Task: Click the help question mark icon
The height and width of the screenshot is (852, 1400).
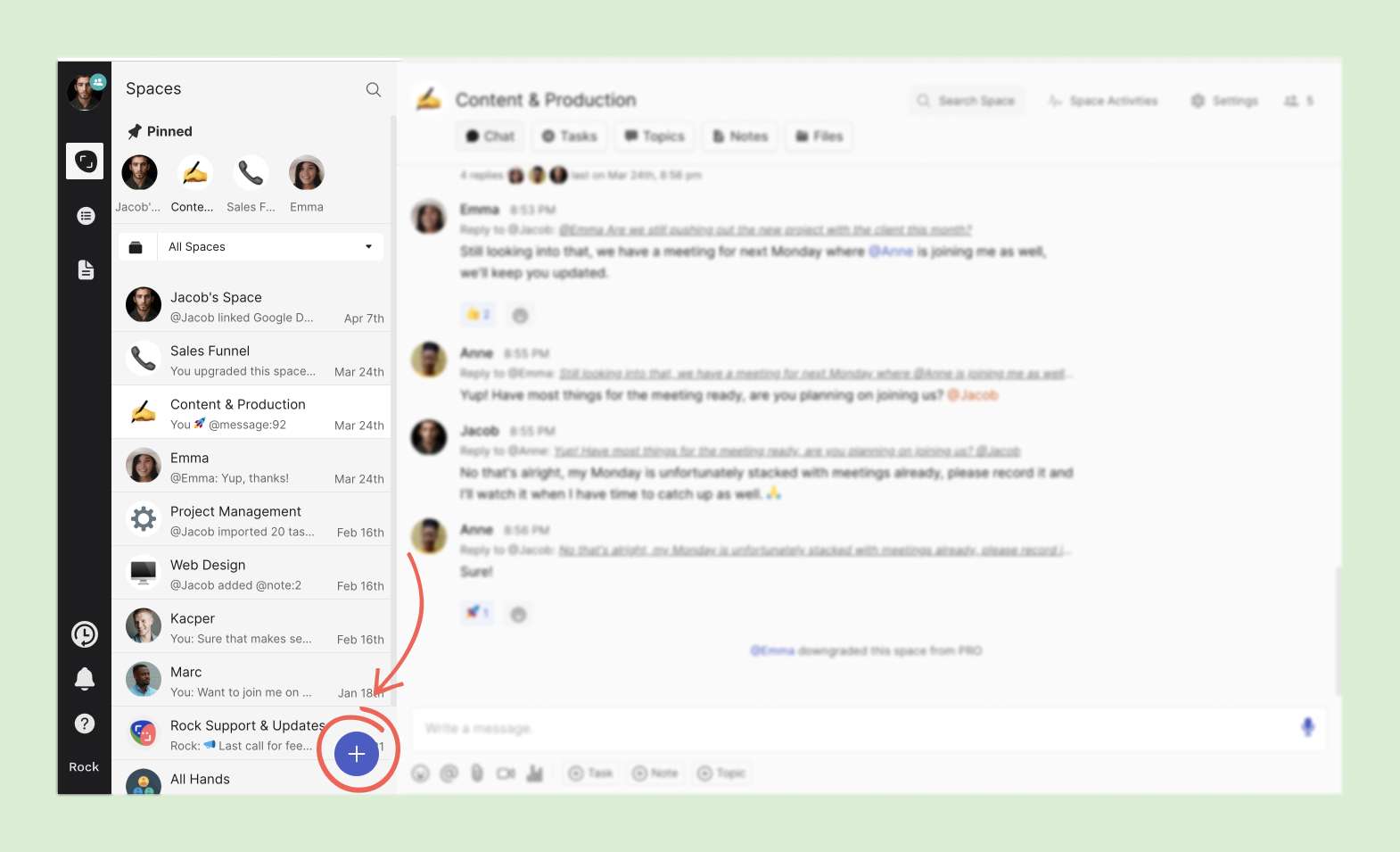Action: [x=85, y=724]
